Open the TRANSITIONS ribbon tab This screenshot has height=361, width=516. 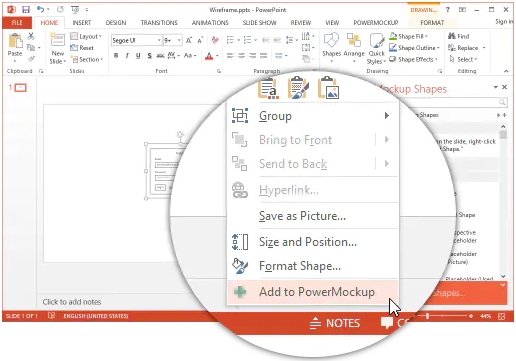159,23
